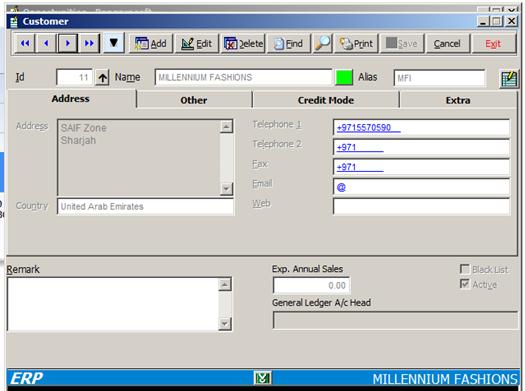Image resolution: width=525 pixels, height=391 pixels.
Task: Click the green color swatch beside Name
Action: [x=344, y=77]
